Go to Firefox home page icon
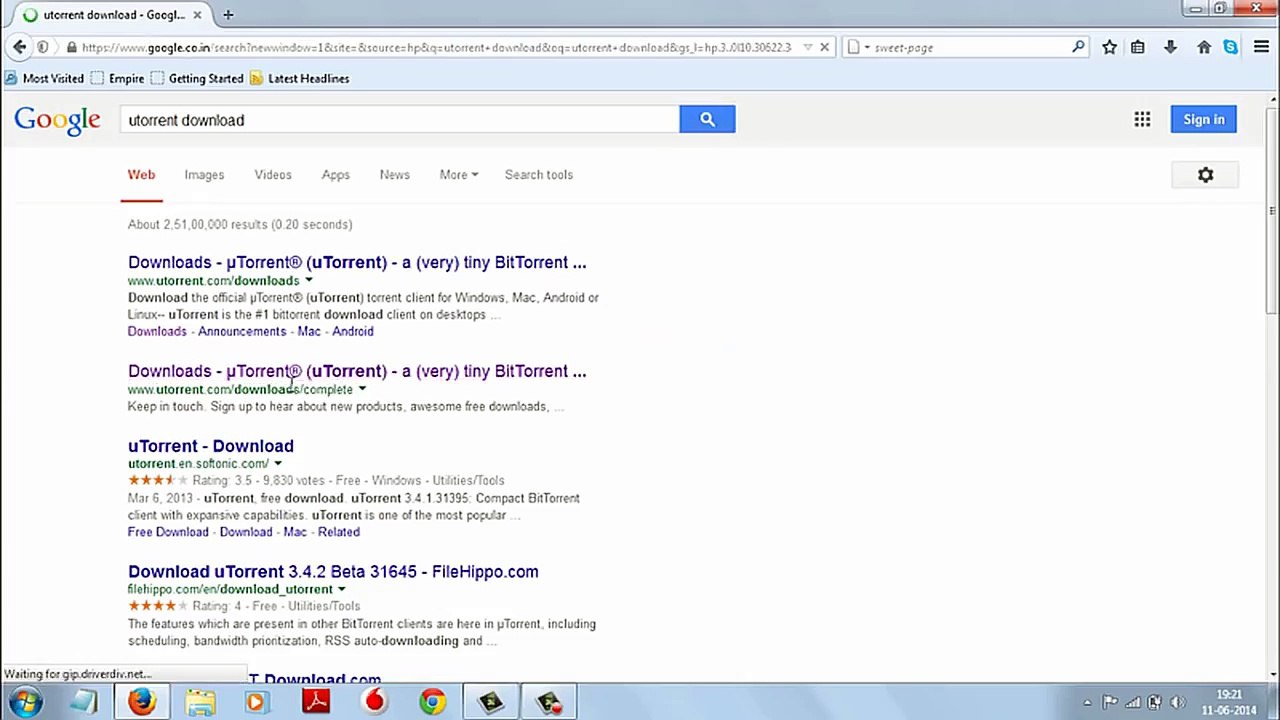The height and width of the screenshot is (720, 1280). click(1204, 47)
